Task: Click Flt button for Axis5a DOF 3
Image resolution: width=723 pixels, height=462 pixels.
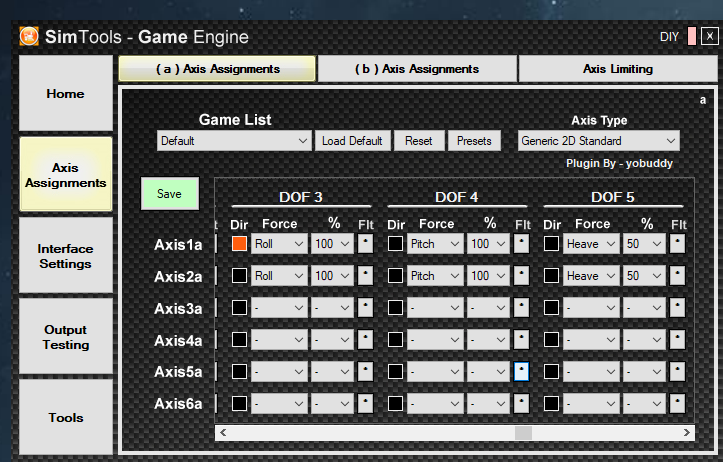Action: pyautogui.click(x=365, y=371)
